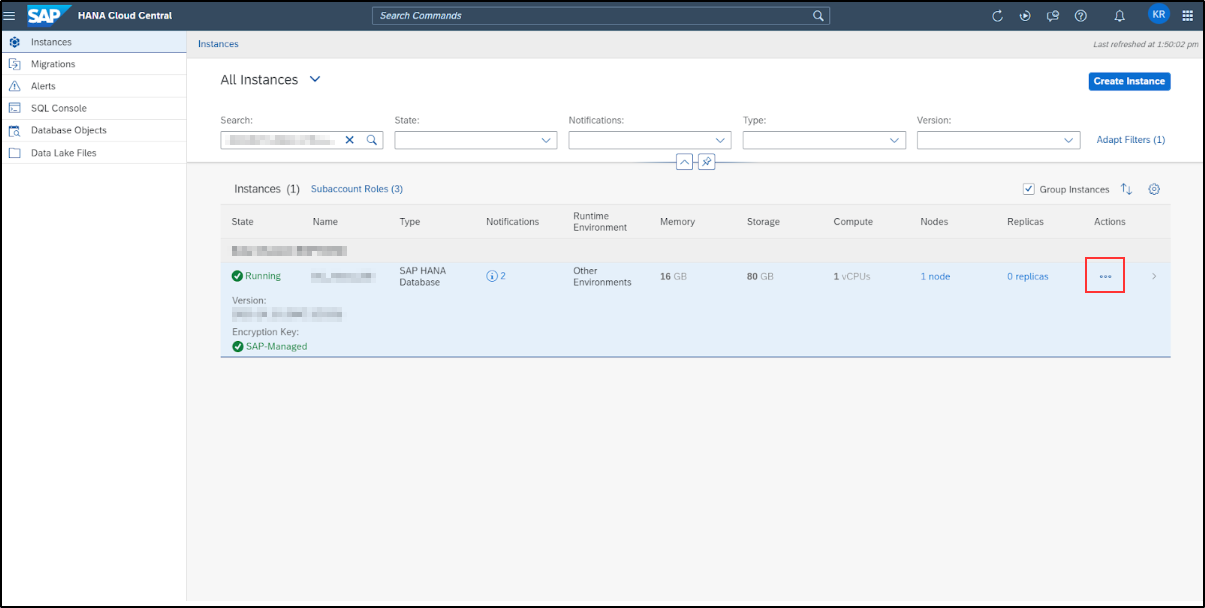This screenshot has width=1205, height=608.
Task: Go to Migrations in the sidebar
Action: point(53,64)
